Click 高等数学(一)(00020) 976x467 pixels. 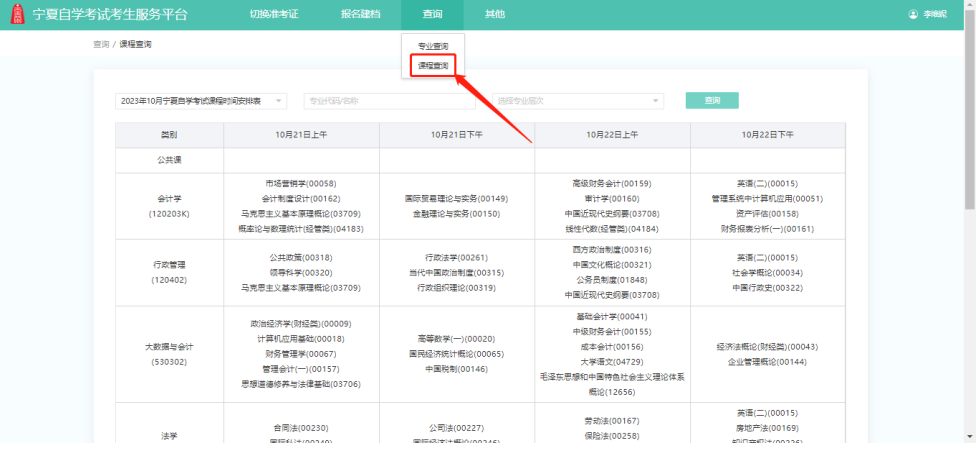click(456, 339)
